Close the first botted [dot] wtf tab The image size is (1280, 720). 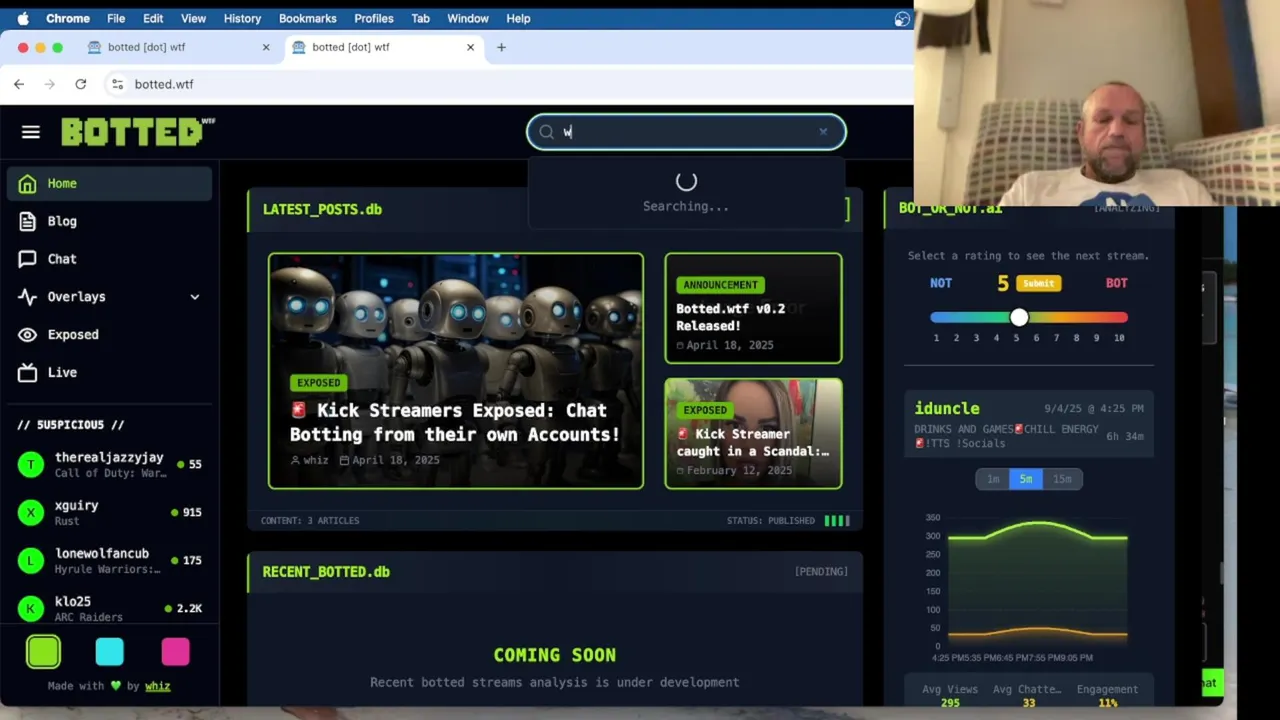pyautogui.click(x=266, y=47)
